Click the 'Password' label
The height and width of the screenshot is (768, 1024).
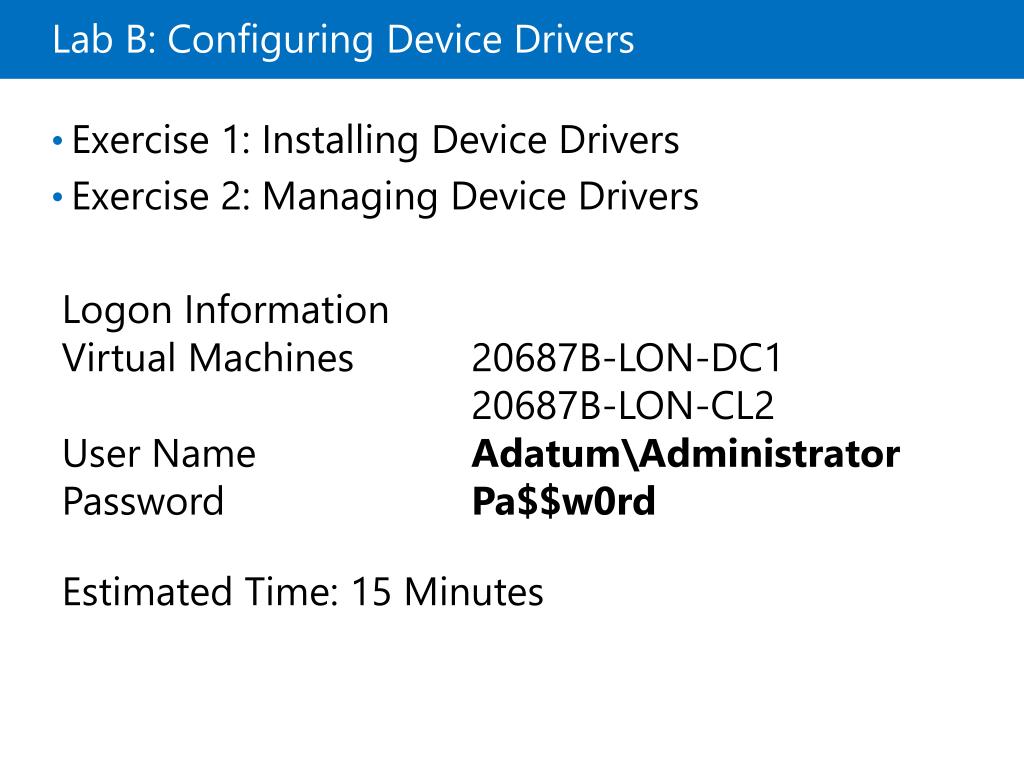143,502
